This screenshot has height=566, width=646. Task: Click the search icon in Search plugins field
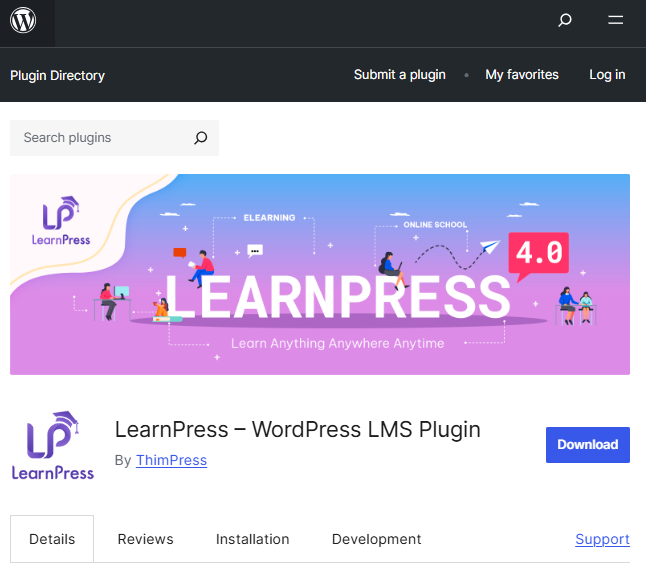pos(201,138)
